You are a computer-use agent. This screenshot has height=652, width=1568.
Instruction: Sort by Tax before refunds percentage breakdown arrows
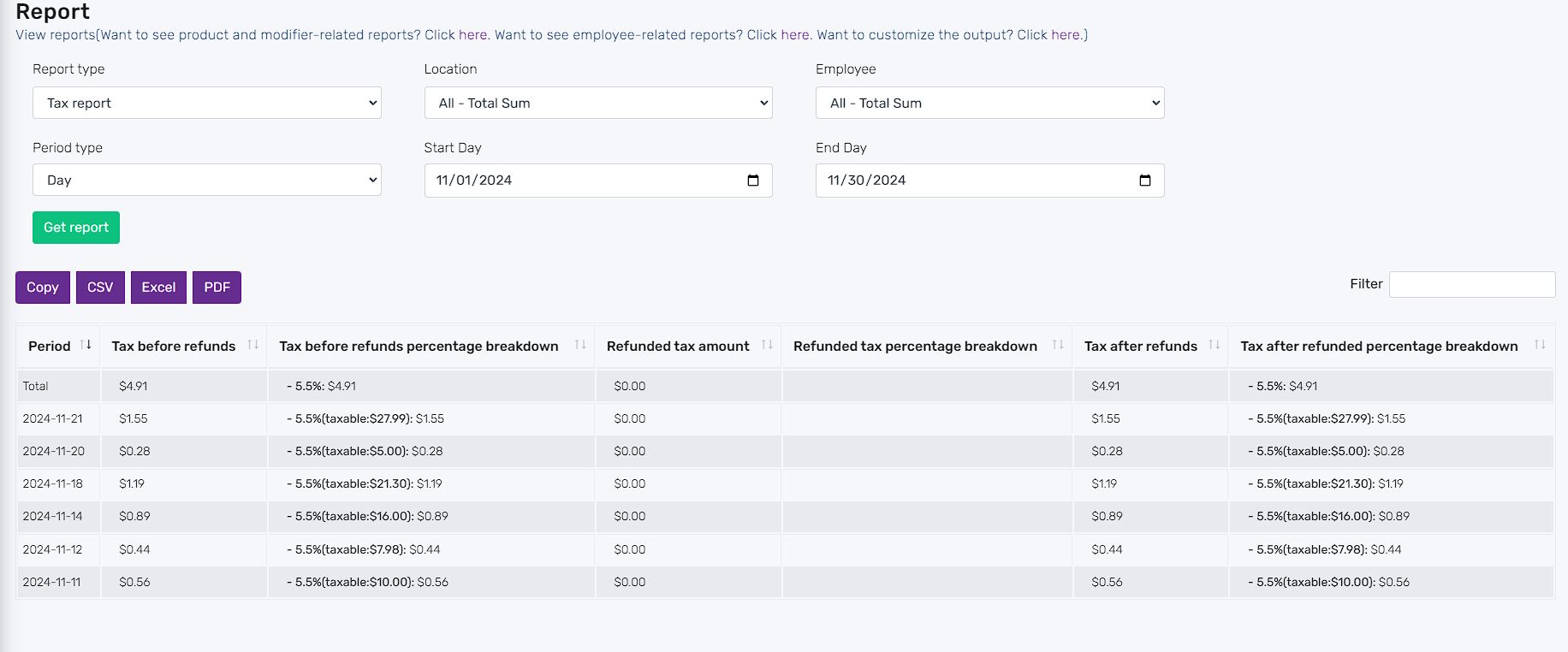(x=580, y=345)
